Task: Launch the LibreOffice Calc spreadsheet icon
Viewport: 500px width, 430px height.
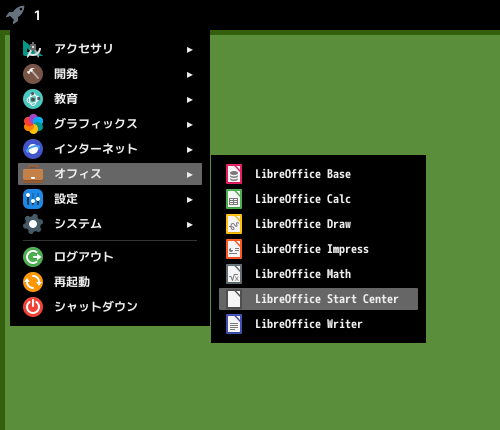Action: (x=234, y=199)
